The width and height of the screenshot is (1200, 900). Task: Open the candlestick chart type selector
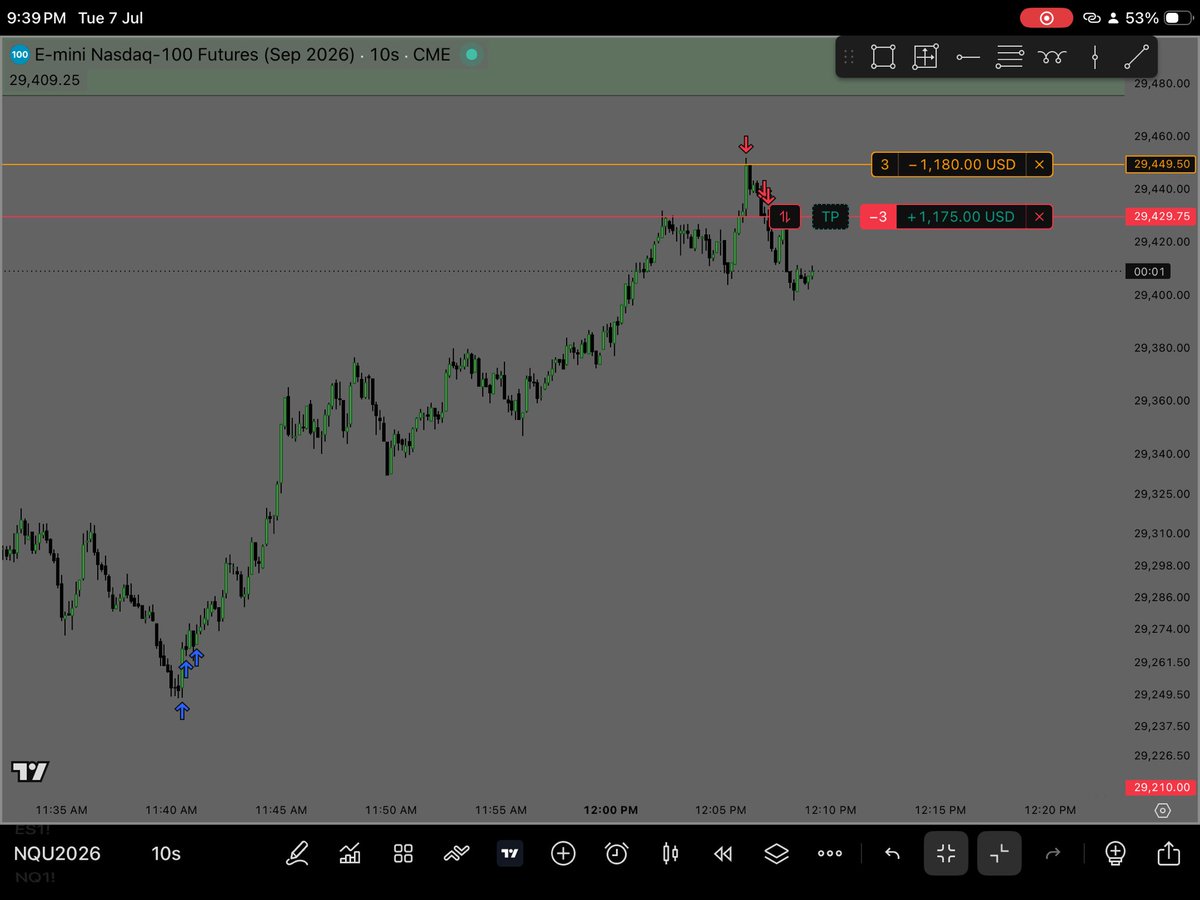coord(670,853)
